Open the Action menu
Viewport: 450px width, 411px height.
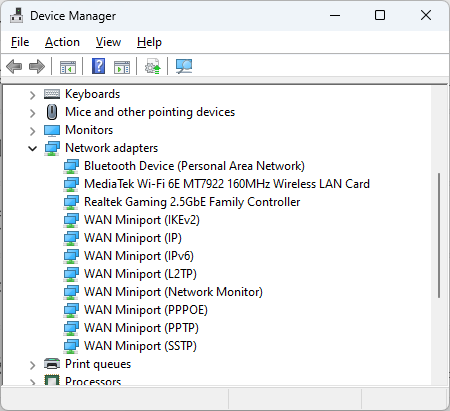click(x=62, y=42)
